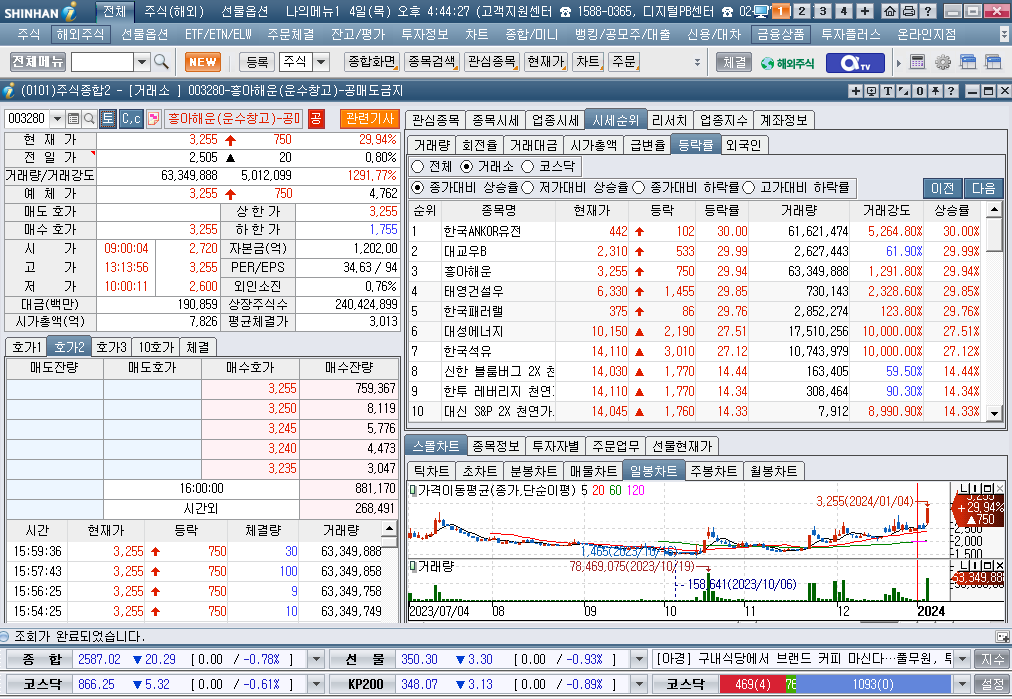Click the KOSDAQ advancers/decliners color bar
Image resolution: width=1012 pixels, height=699 pixels.
point(835,684)
